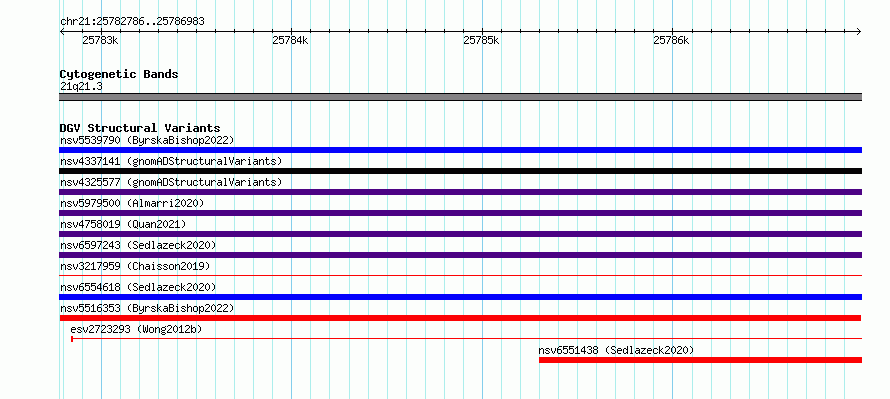
Task: Select the red nsv5516353 variant bar
Action: click(460, 318)
